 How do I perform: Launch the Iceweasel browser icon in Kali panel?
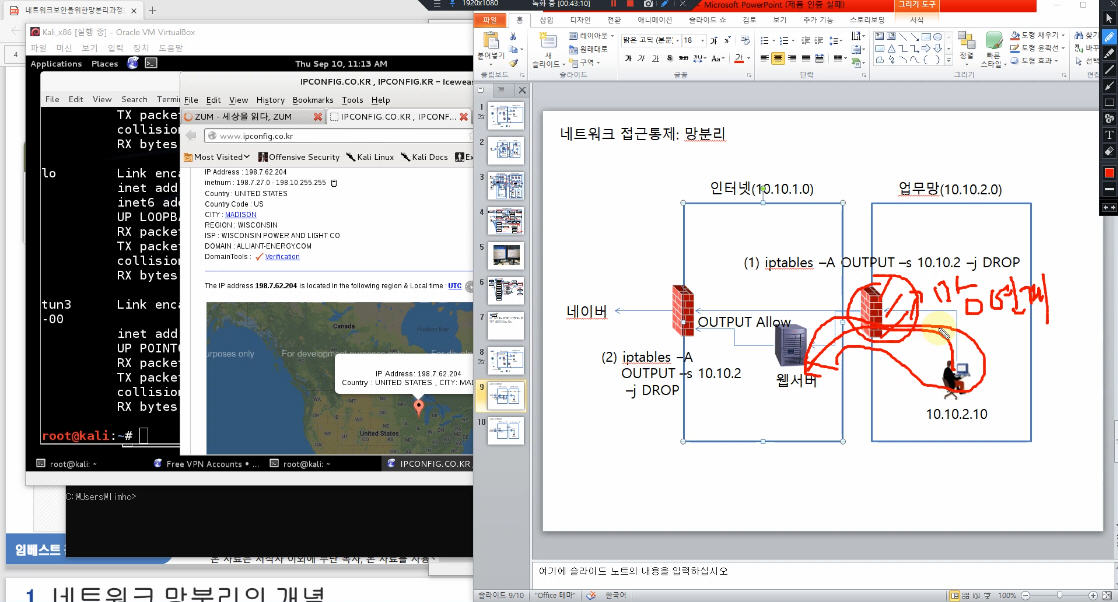point(133,63)
